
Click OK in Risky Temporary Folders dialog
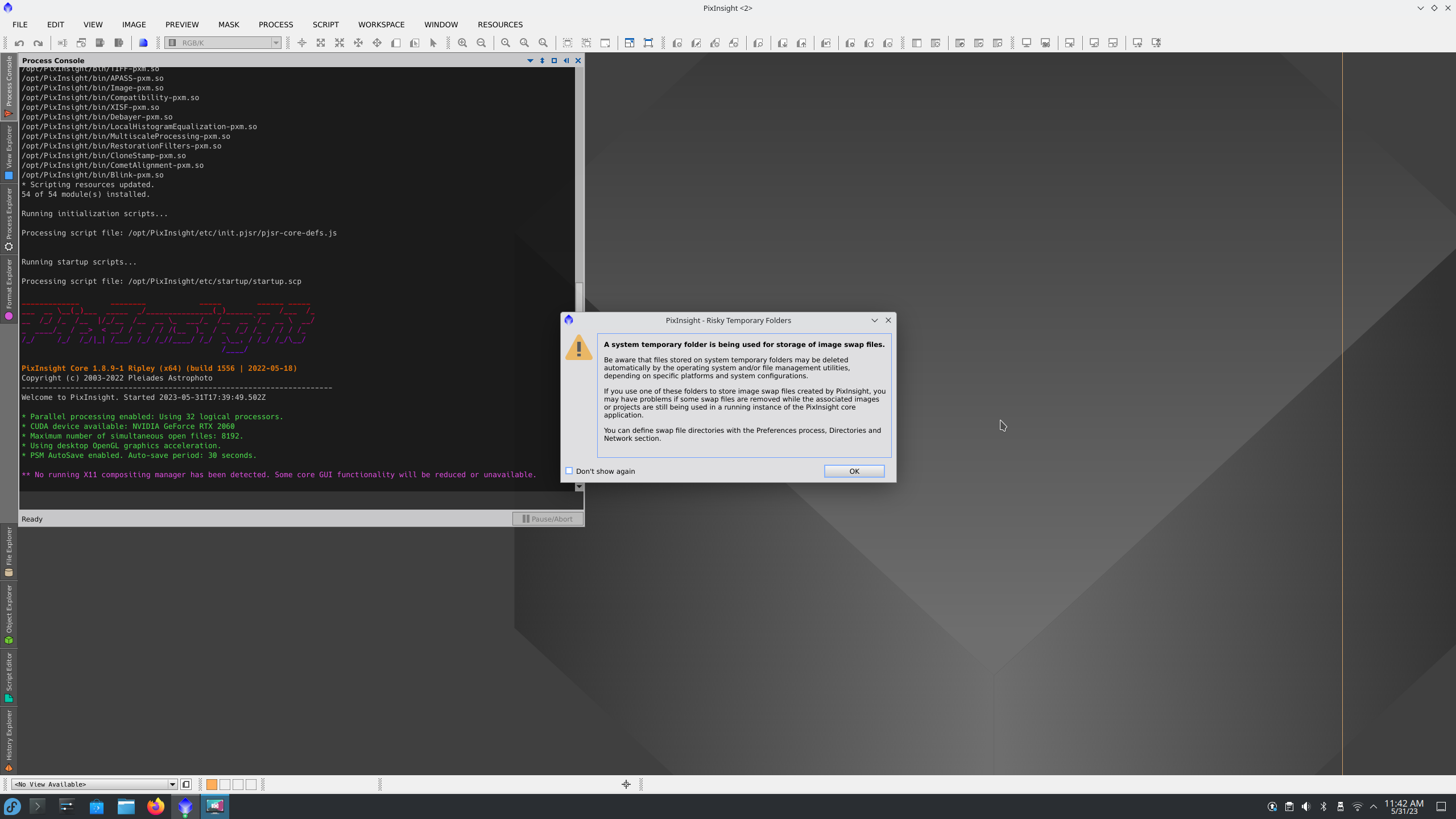[854, 471]
